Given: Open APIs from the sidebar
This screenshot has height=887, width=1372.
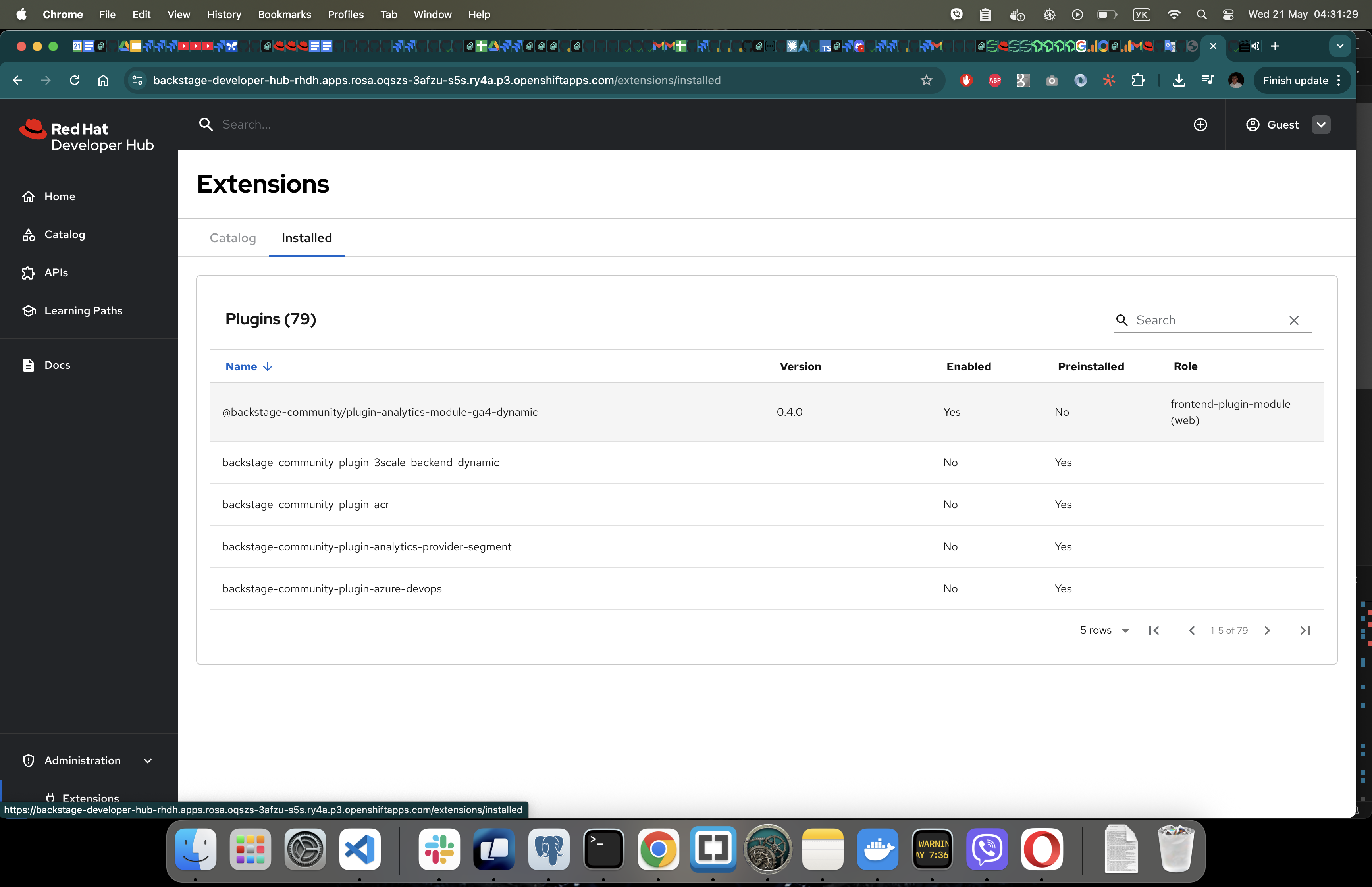Looking at the screenshot, I should pos(56,272).
